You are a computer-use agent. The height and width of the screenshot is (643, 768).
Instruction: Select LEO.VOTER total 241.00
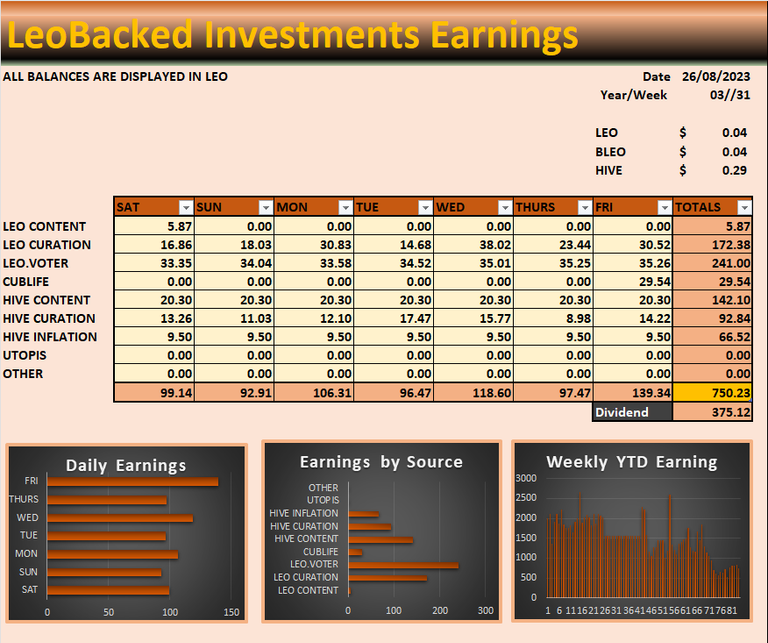pyautogui.click(x=713, y=263)
